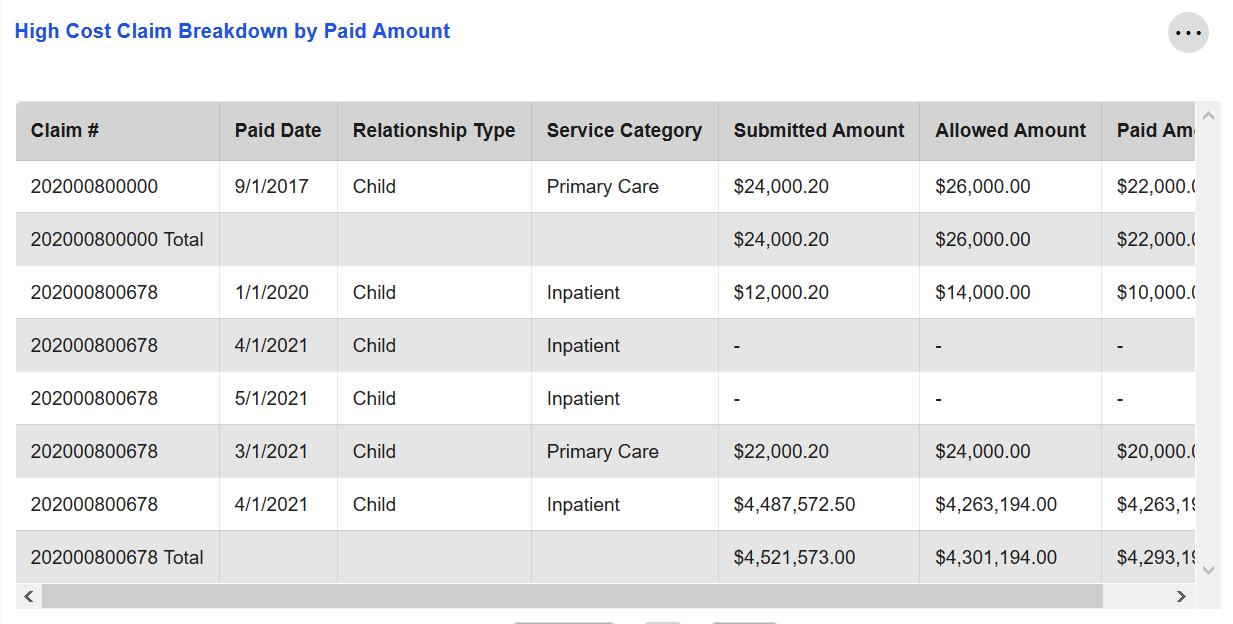Click the Service Category column header
The height and width of the screenshot is (624, 1233).
(624, 131)
